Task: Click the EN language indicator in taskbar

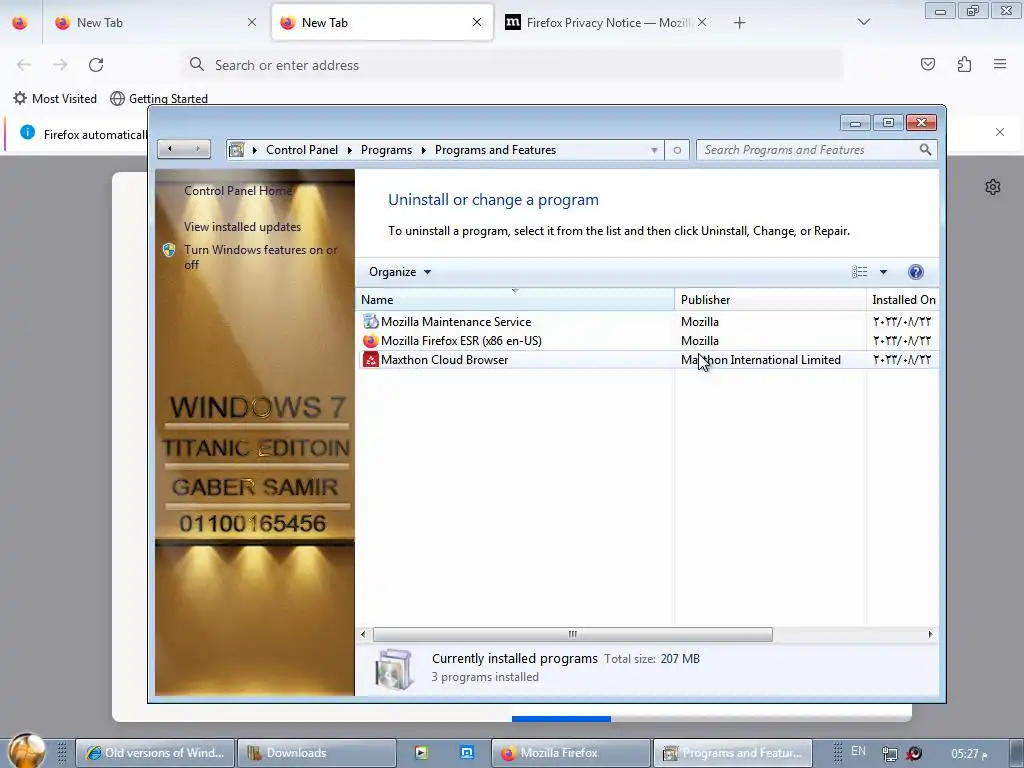Action: 858,751
